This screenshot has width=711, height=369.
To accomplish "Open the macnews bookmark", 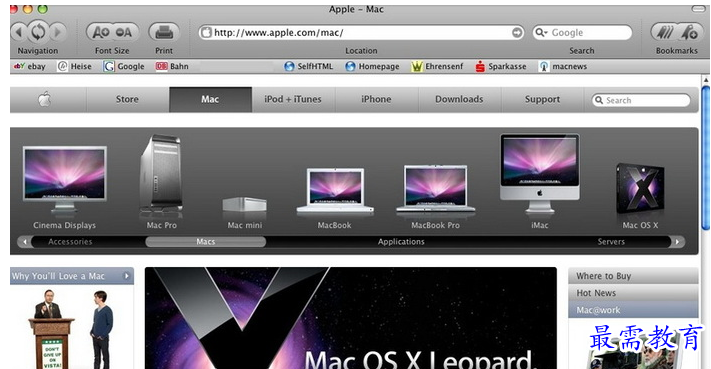I will [563, 66].
